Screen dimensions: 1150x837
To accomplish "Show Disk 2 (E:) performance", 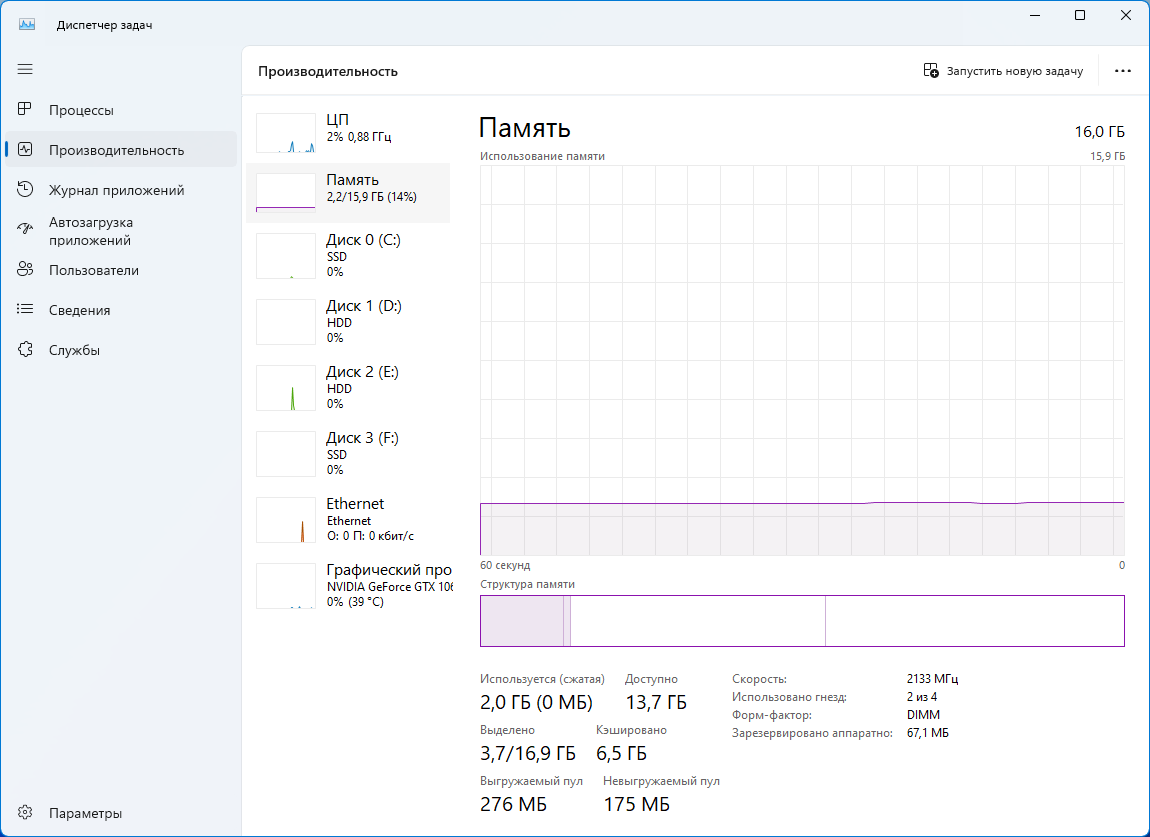I will click(x=348, y=387).
